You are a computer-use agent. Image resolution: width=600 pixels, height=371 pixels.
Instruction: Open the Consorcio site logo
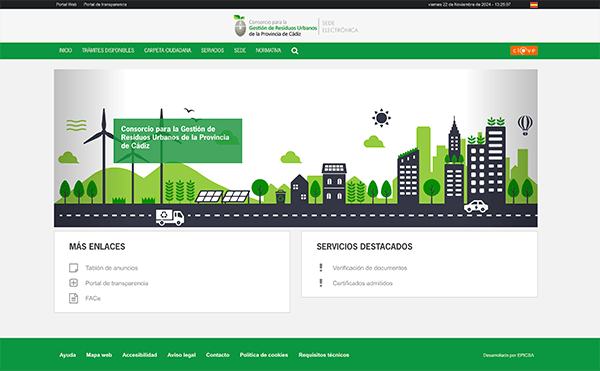point(276,26)
